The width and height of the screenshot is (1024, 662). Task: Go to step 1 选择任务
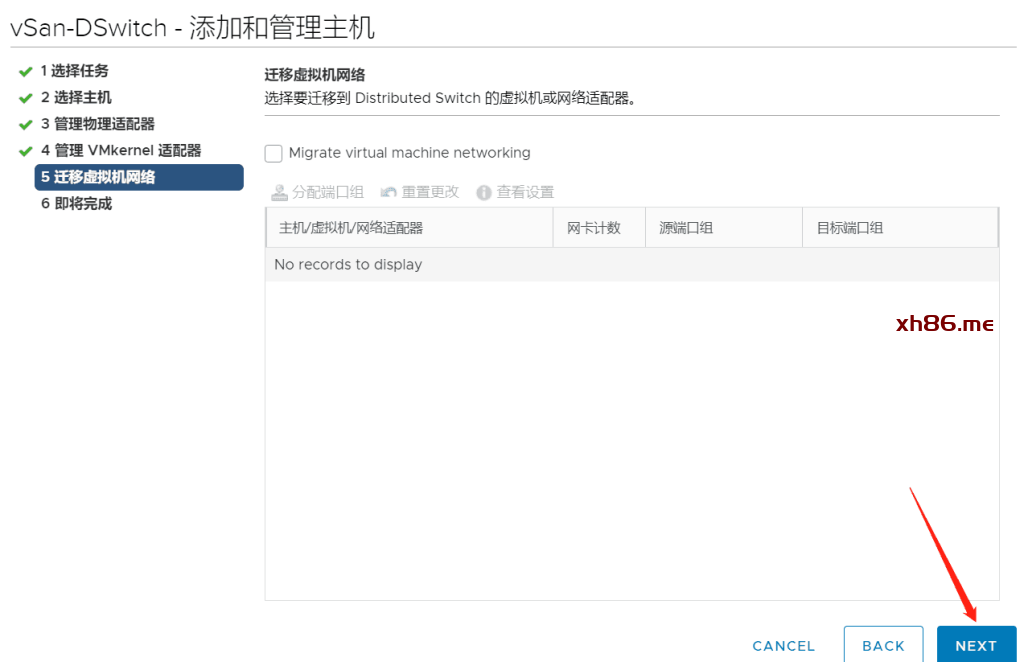(75, 71)
